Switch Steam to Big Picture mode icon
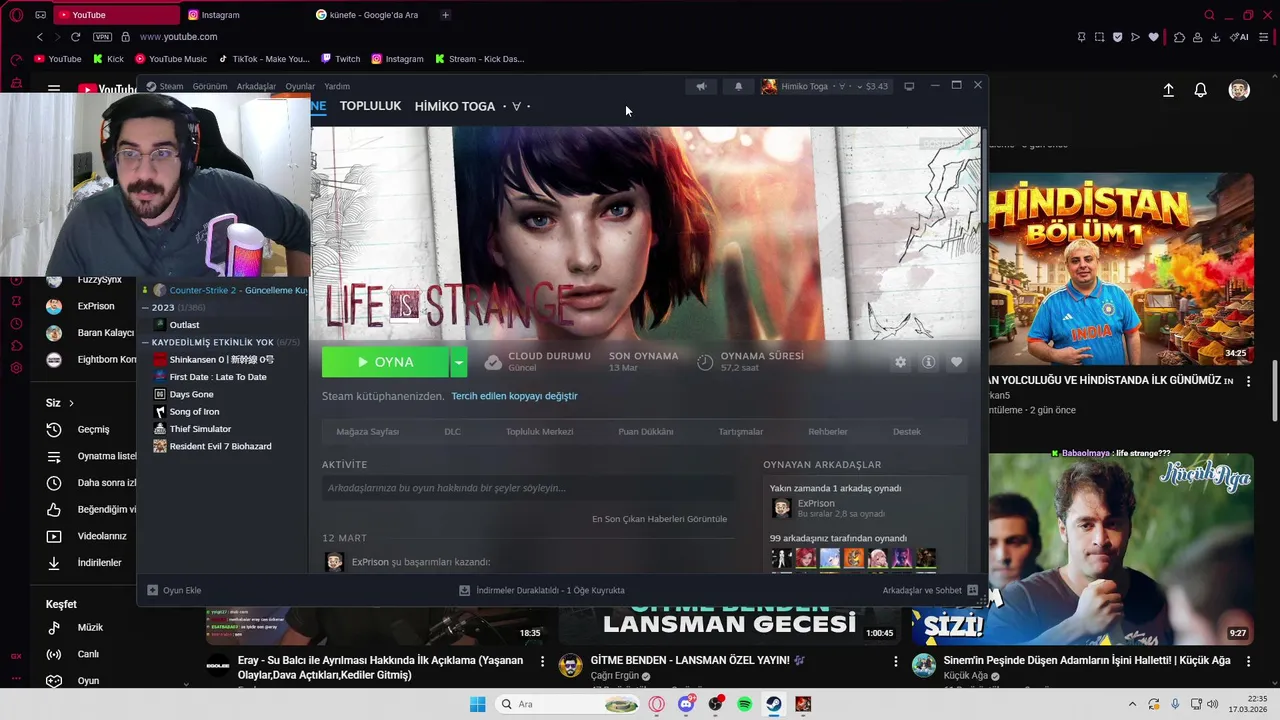Image resolution: width=1280 pixels, height=720 pixels. click(x=909, y=86)
